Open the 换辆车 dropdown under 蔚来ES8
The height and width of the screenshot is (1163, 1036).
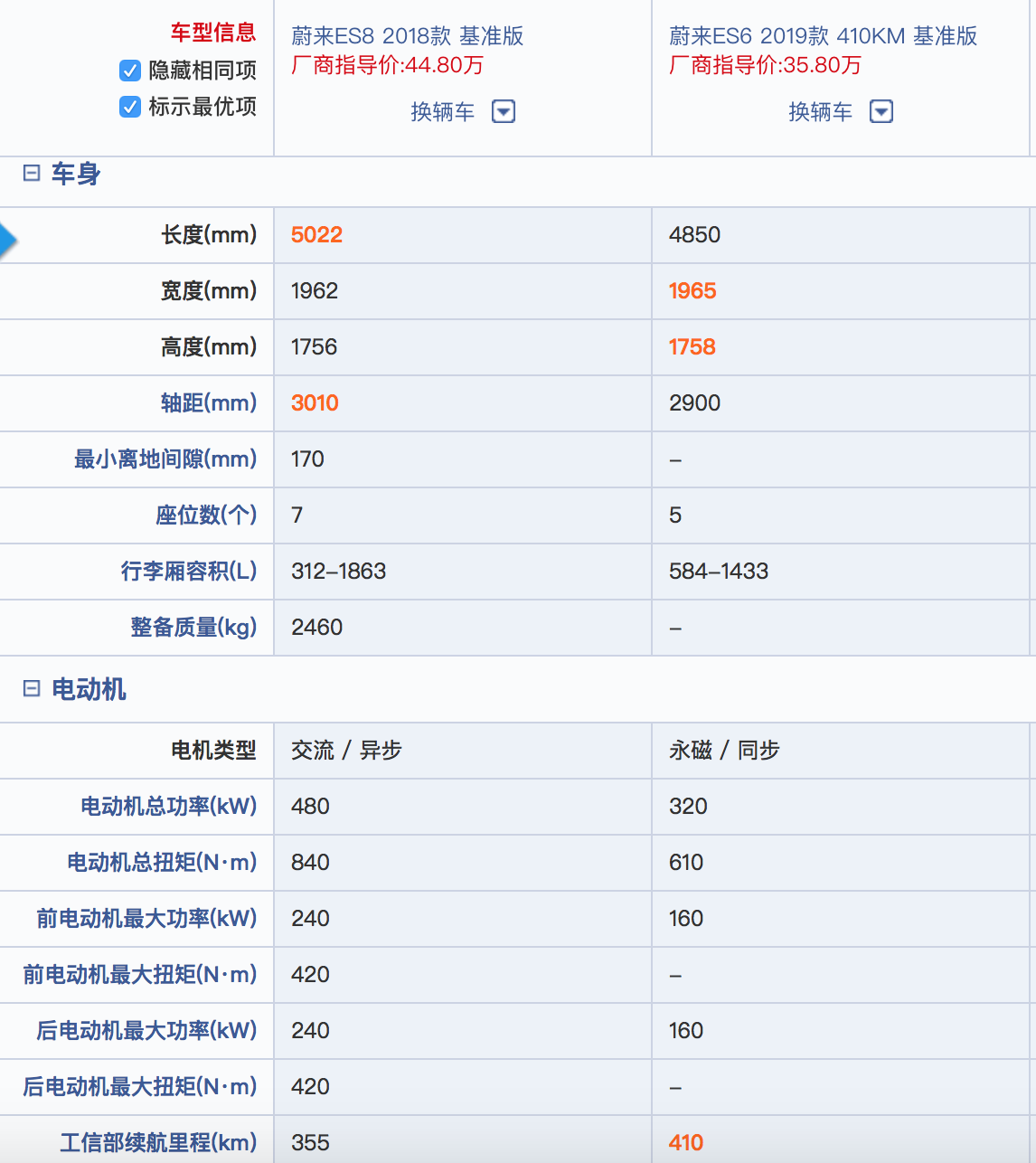pos(504,111)
